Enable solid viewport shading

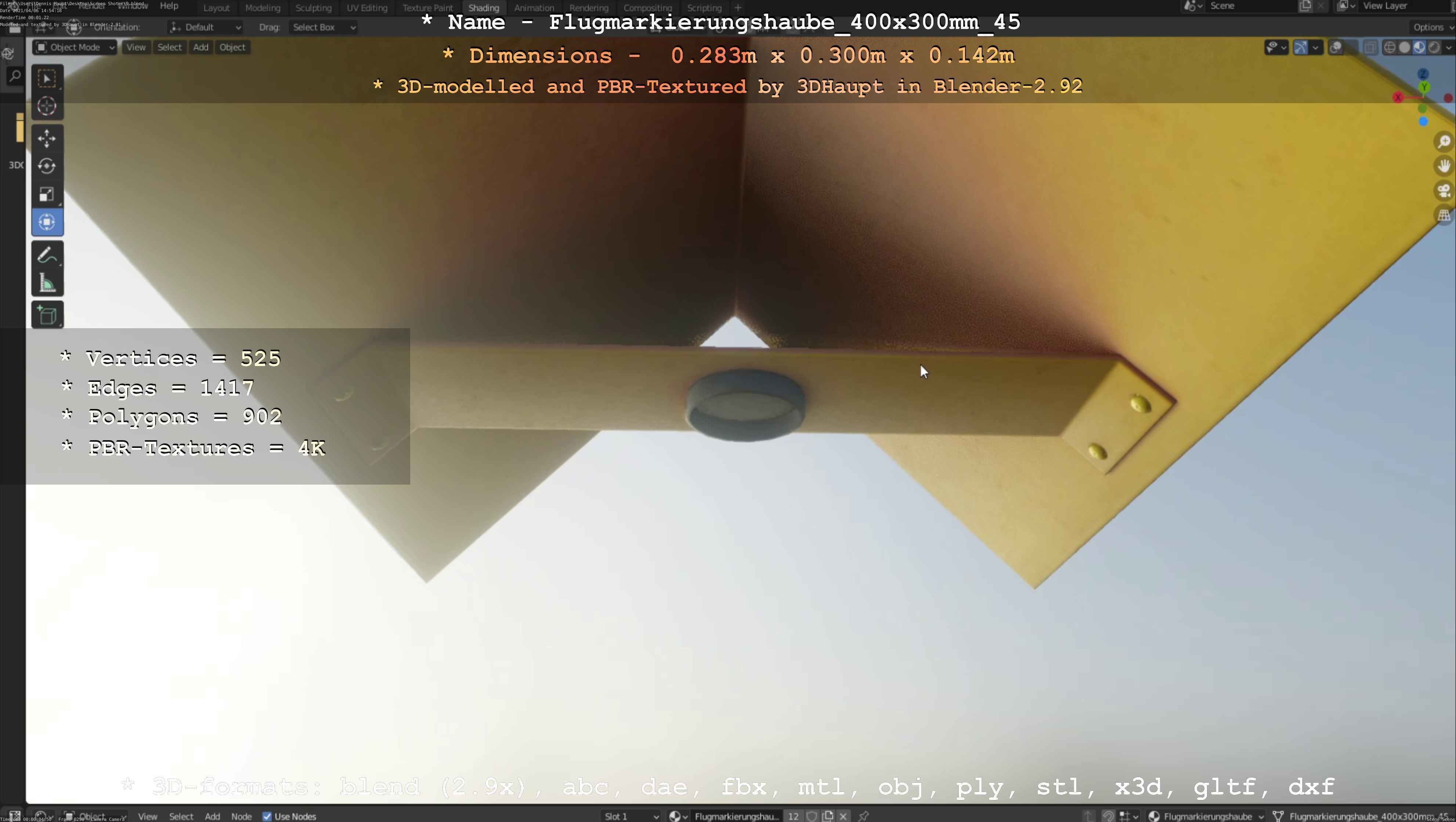[x=1404, y=47]
